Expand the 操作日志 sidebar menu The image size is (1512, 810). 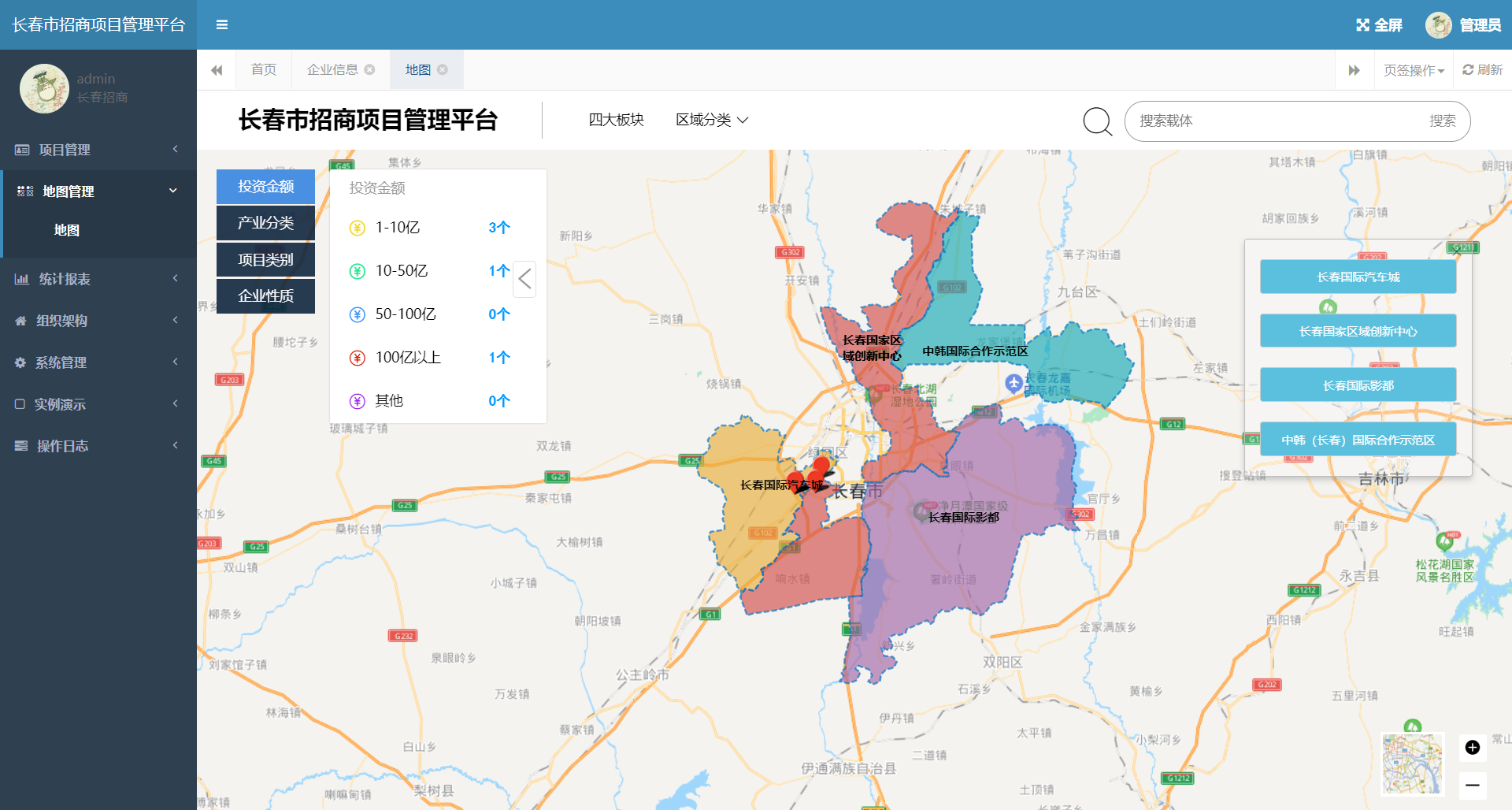[175, 445]
